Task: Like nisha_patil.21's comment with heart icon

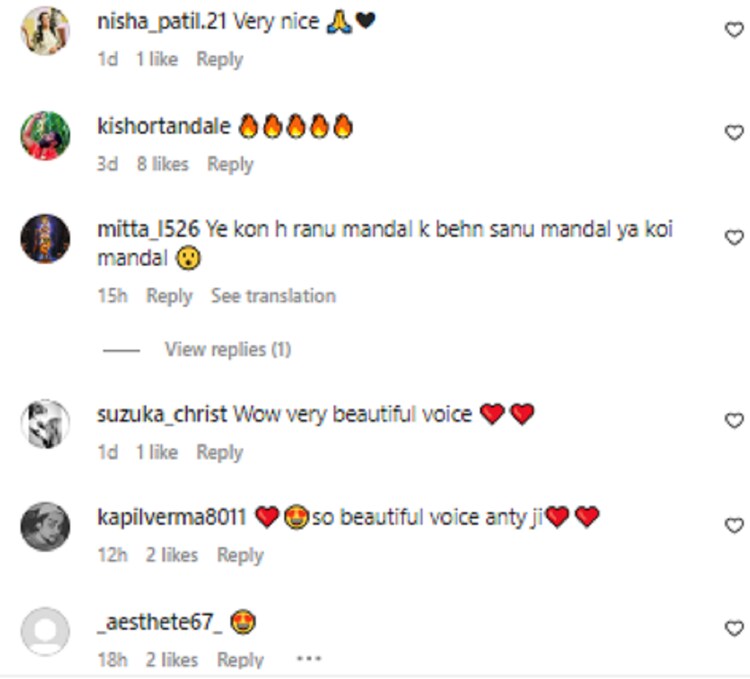Action: (734, 30)
